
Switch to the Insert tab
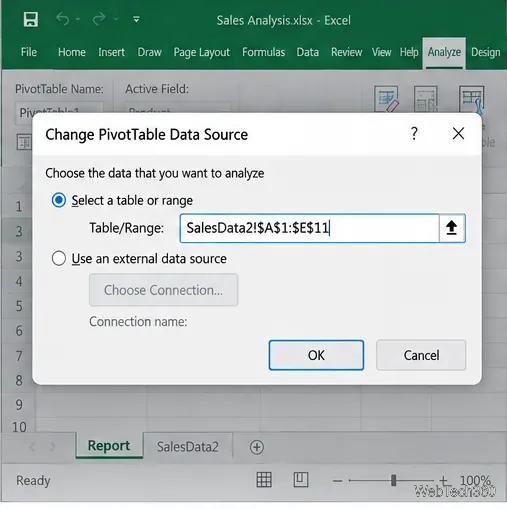click(x=111, y=52)
